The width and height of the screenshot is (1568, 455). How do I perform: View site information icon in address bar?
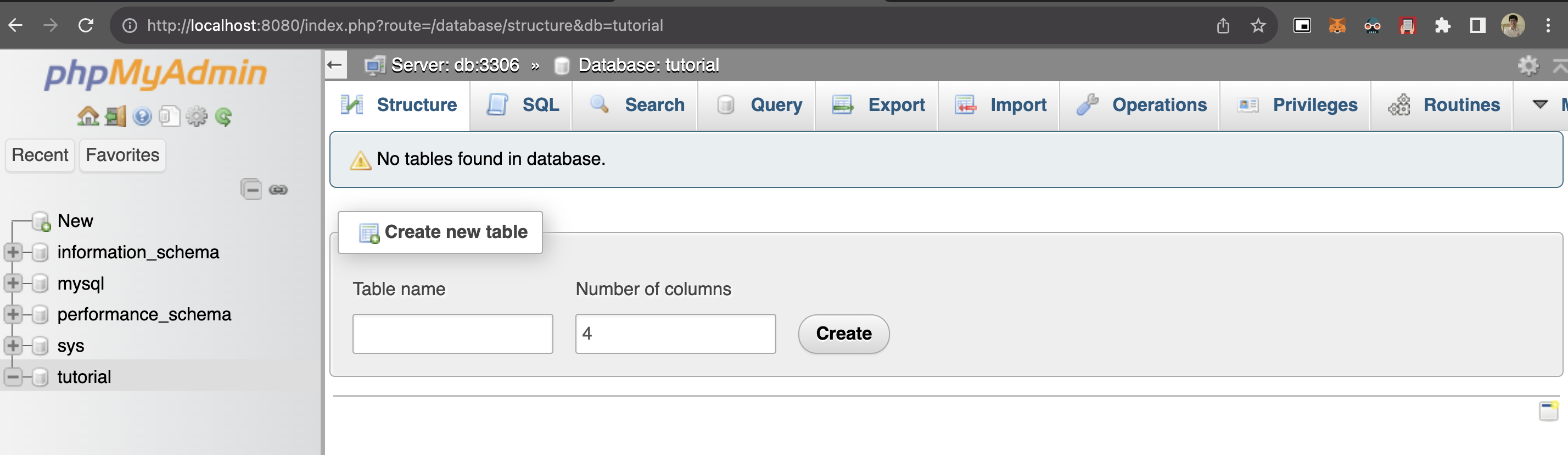click(x=130, y=26)
